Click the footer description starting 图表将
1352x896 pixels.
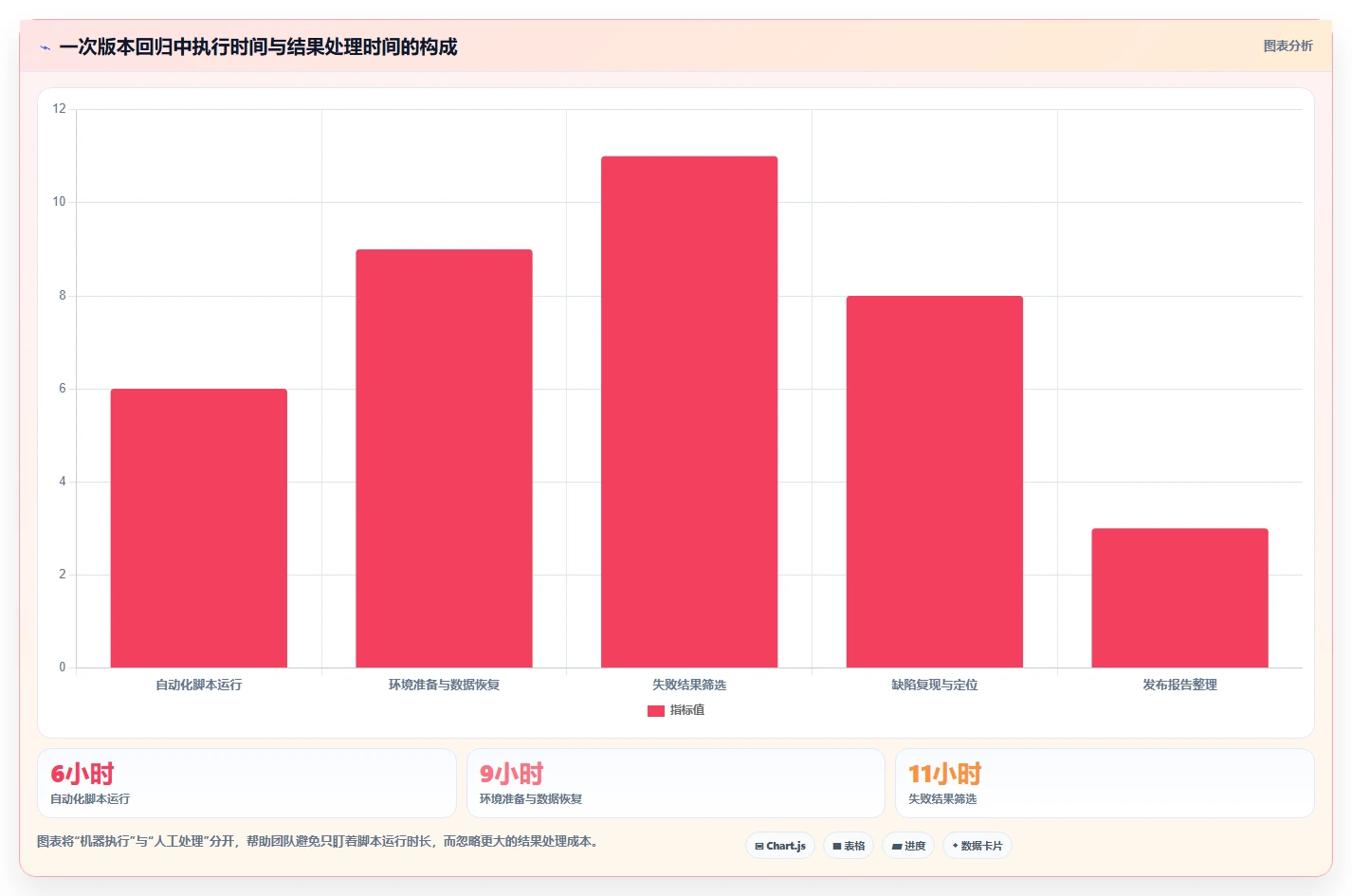click(x=318, y=841)
